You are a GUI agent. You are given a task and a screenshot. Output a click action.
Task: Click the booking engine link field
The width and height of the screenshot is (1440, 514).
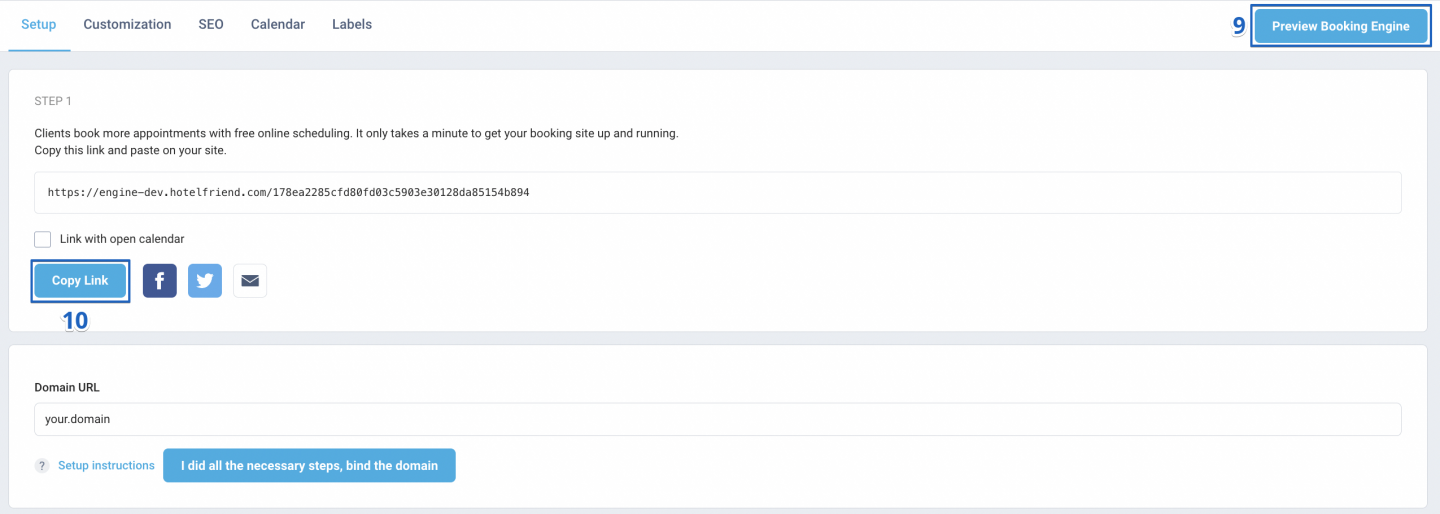click(x=718, y=192)
